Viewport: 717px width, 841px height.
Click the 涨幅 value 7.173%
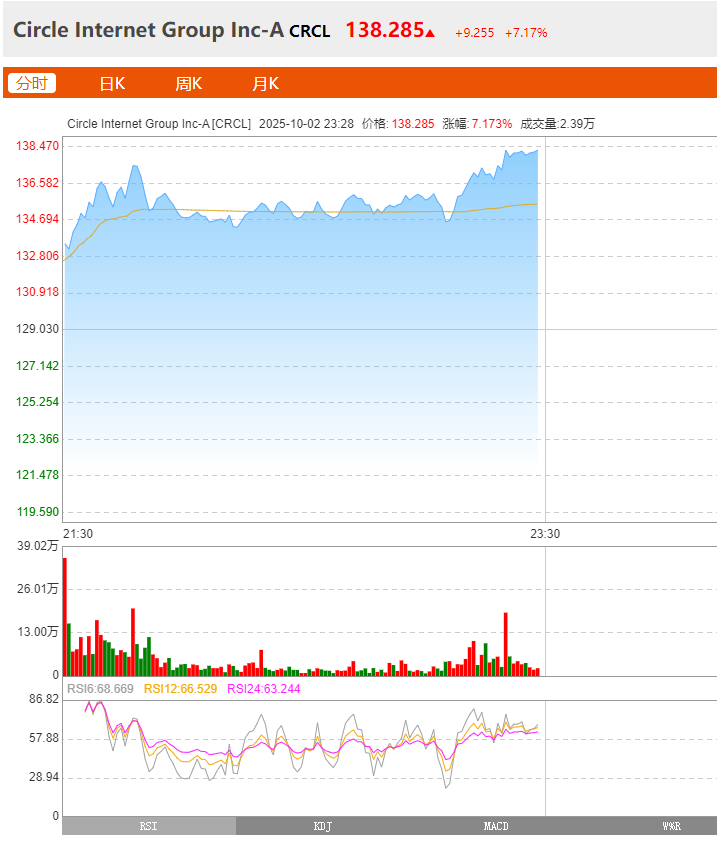click(x=492, y=124)
